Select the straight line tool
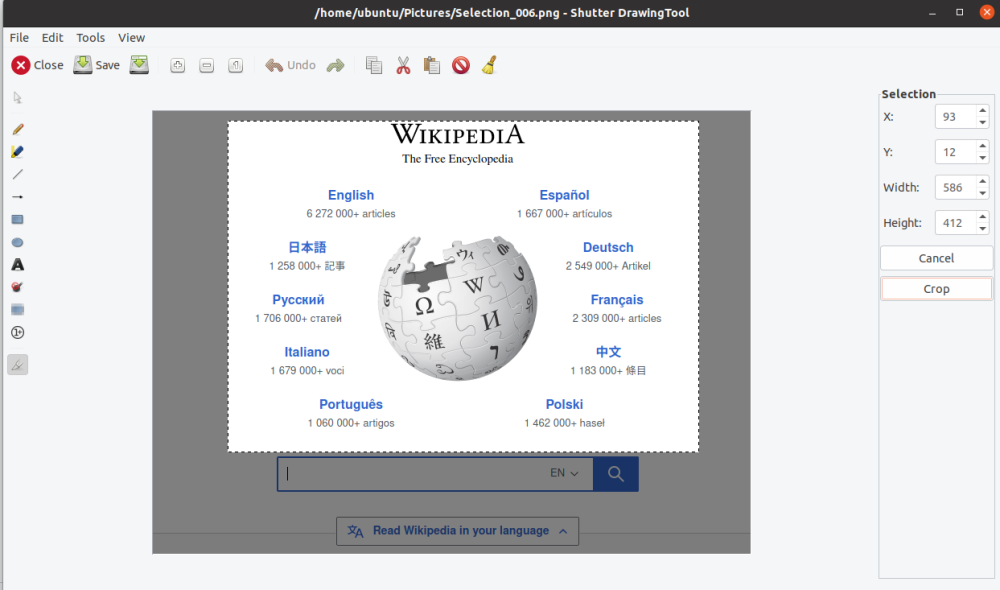This screenshot has height=590, width=1000. pos(17,174)
